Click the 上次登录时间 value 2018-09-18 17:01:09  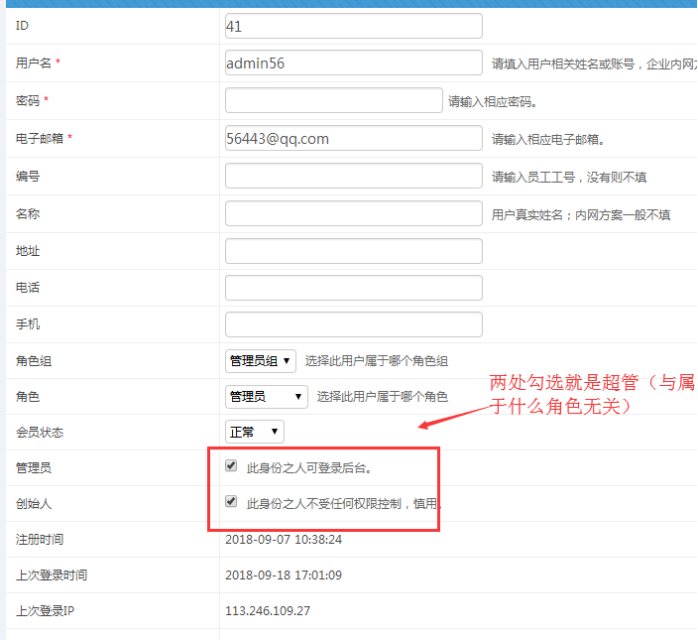[x=284, y=575]
